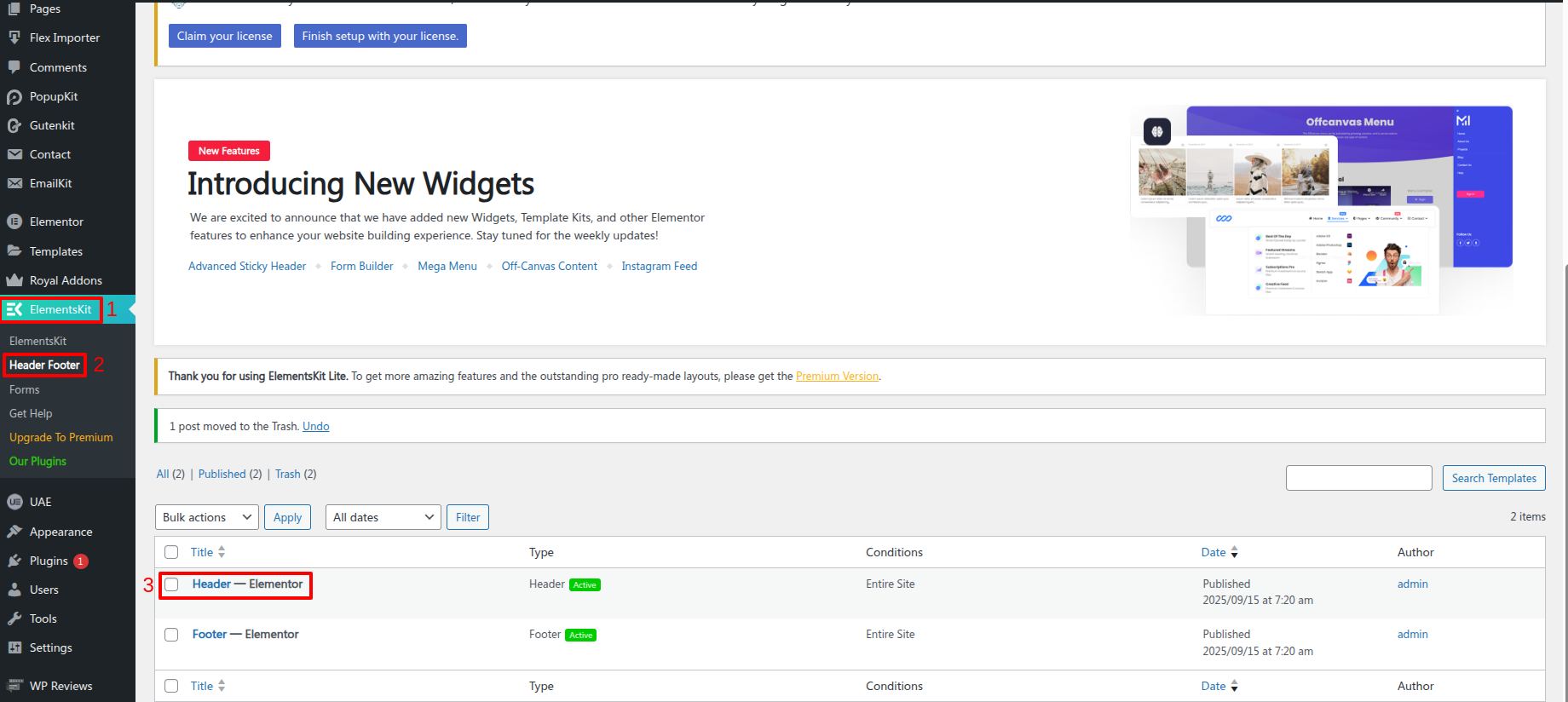The image size is (1568, 702).
Task: Check the Header — Elementor row checkbox
Action: (171, 584)
